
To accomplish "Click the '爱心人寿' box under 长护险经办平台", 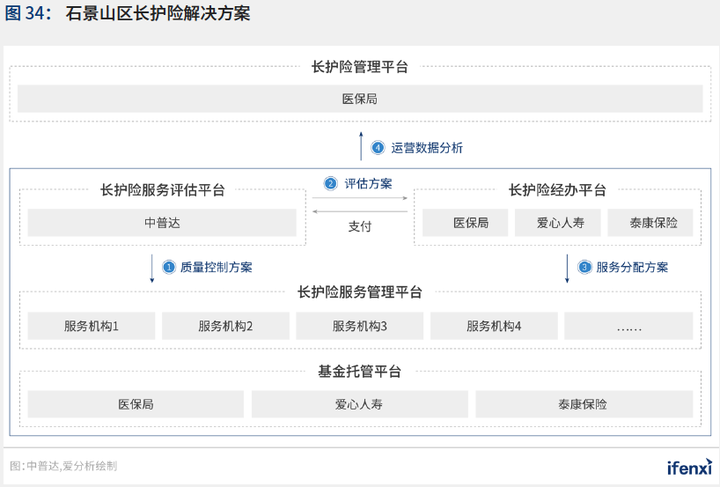I will point(558,223).
